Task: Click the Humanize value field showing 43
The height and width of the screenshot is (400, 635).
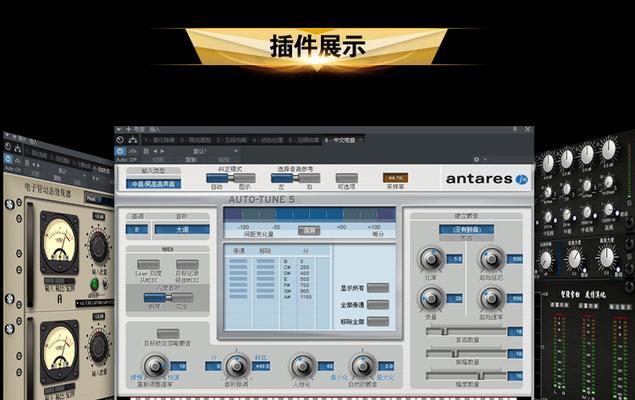Action: point(326,366)
